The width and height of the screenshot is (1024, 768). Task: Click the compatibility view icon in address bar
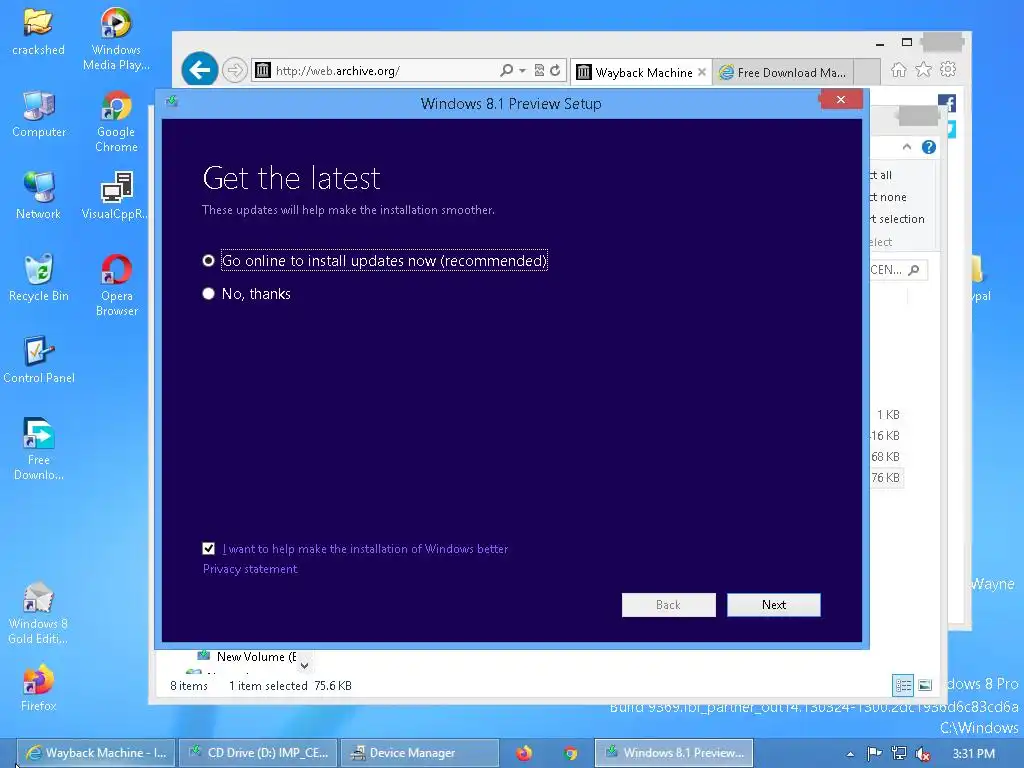pos(539,71)
